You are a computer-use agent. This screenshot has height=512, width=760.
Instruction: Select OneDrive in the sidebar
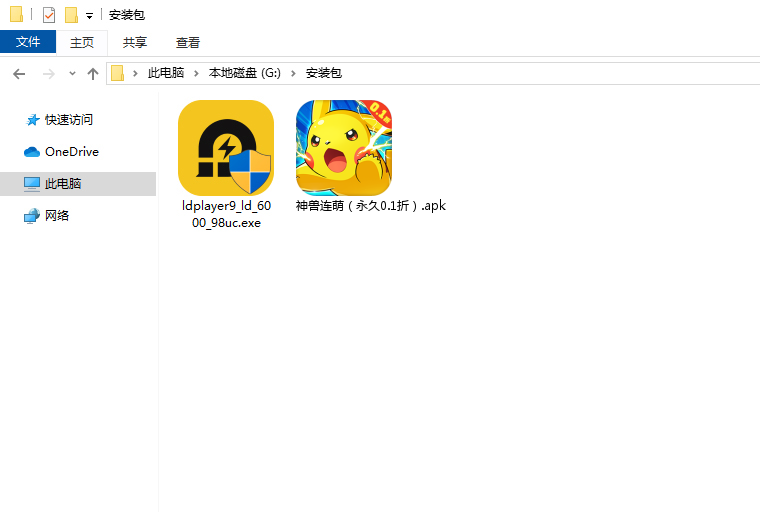click(x=71, y=152)
